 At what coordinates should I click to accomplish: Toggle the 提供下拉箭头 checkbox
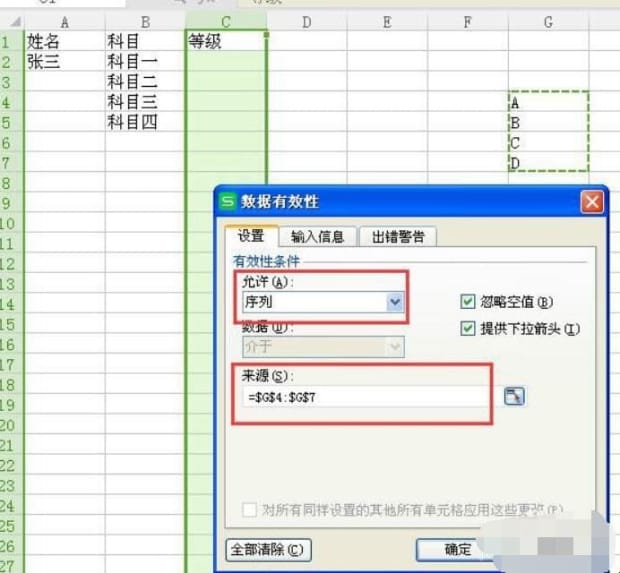[467, 328]
